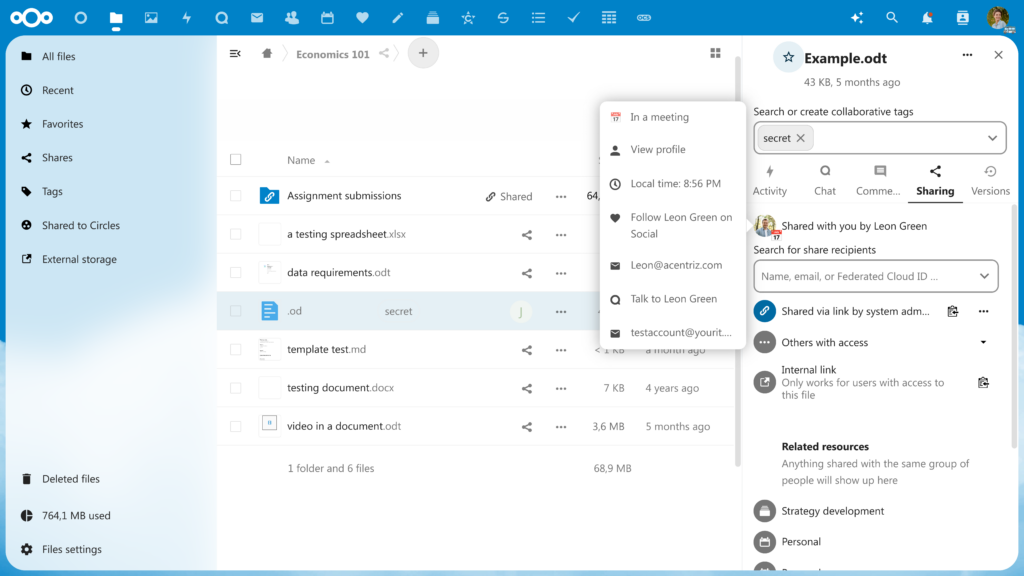Open the Deck app from the top bar
The image size is (1024, 576).
[432, 17]
